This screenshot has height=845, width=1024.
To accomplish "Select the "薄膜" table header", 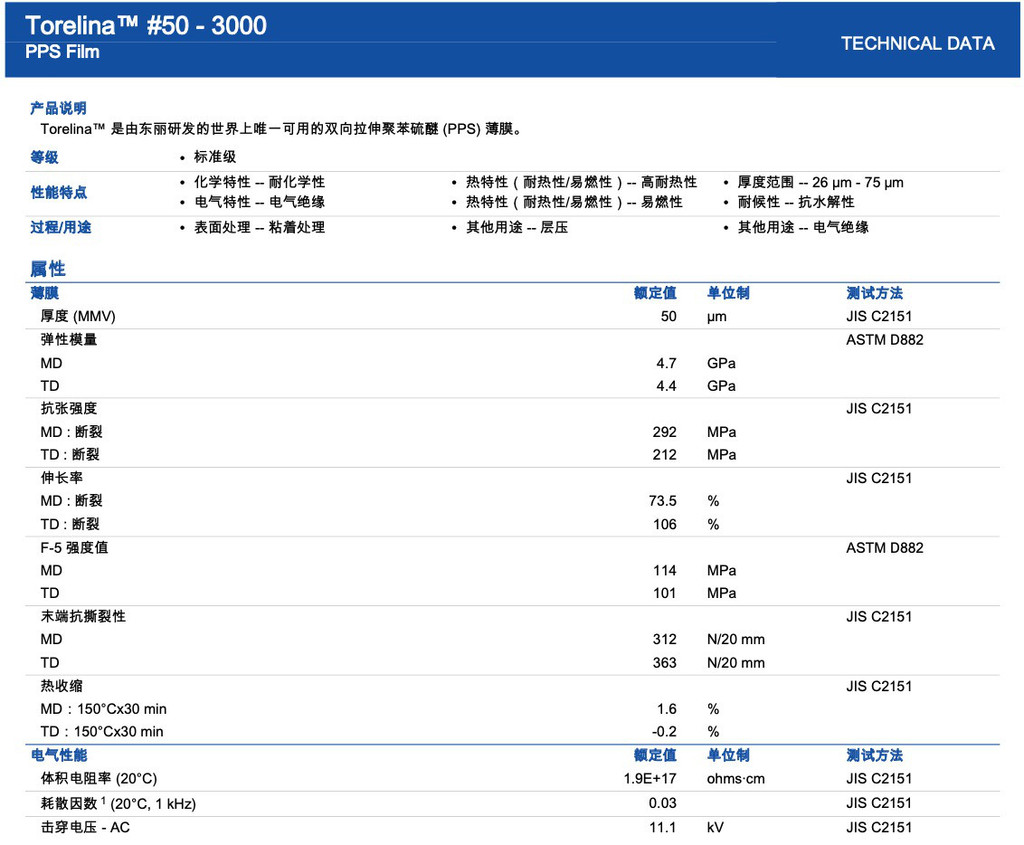I will click(x=44, y=293).
